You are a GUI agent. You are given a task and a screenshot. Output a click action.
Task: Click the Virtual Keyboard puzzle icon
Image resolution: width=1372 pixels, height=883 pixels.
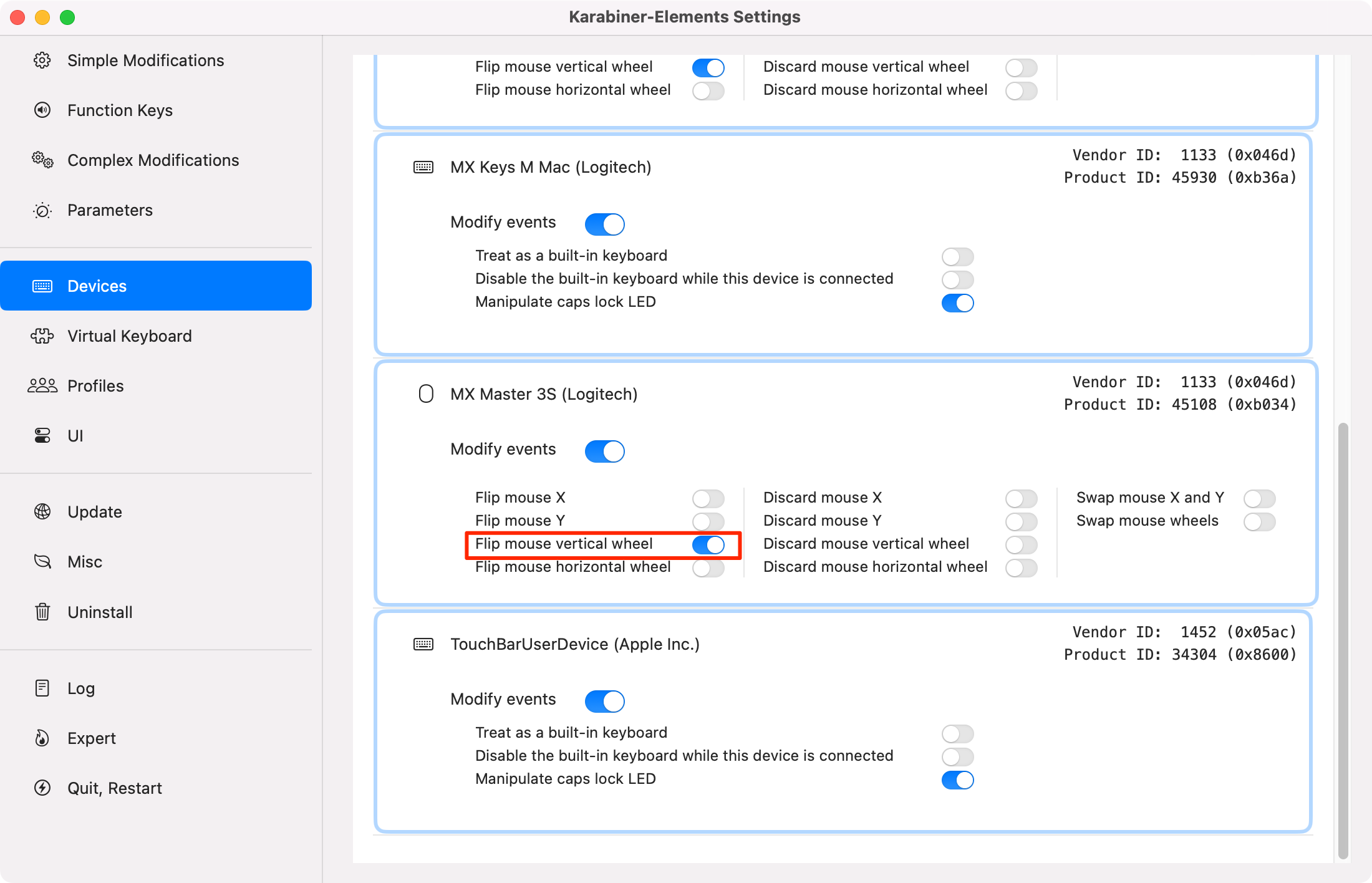click(42, 336)
